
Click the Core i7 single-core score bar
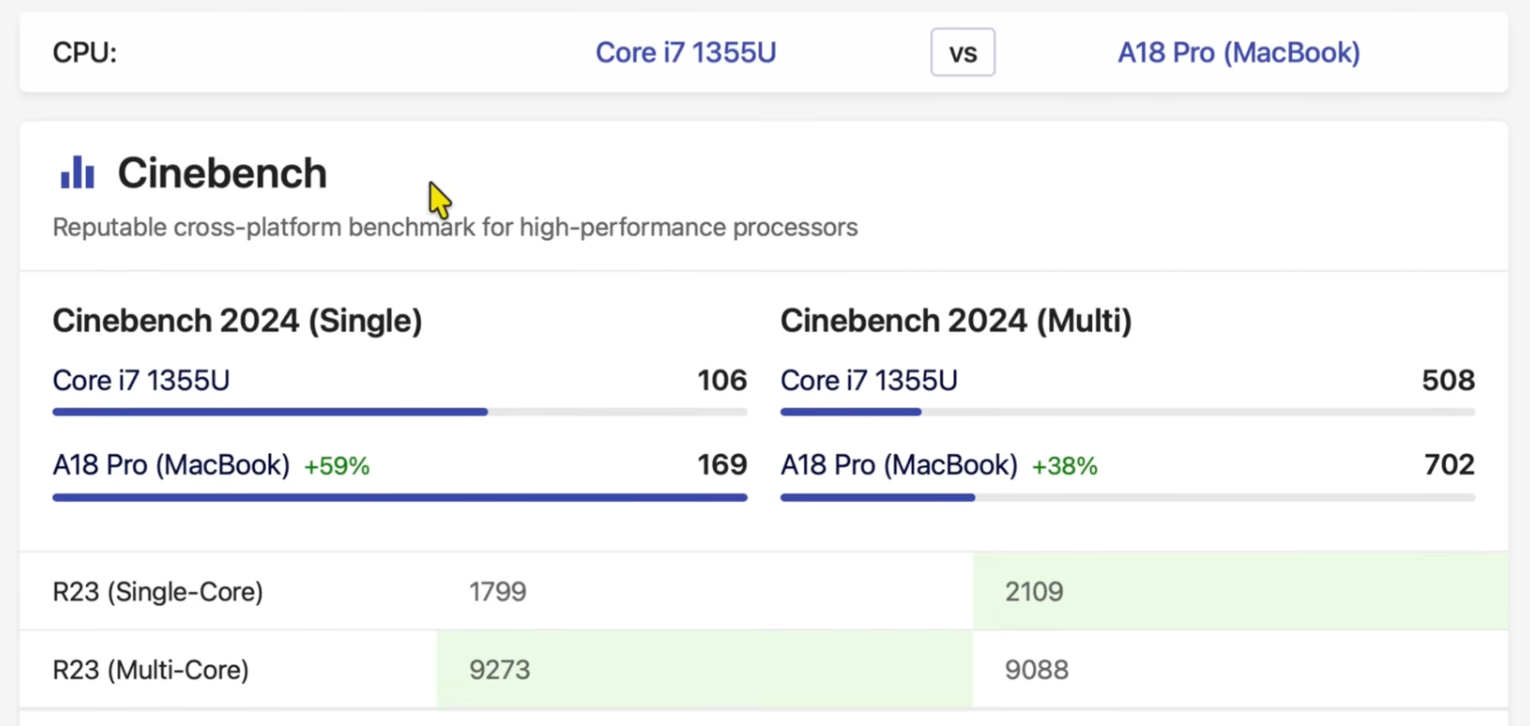(400, 412)
